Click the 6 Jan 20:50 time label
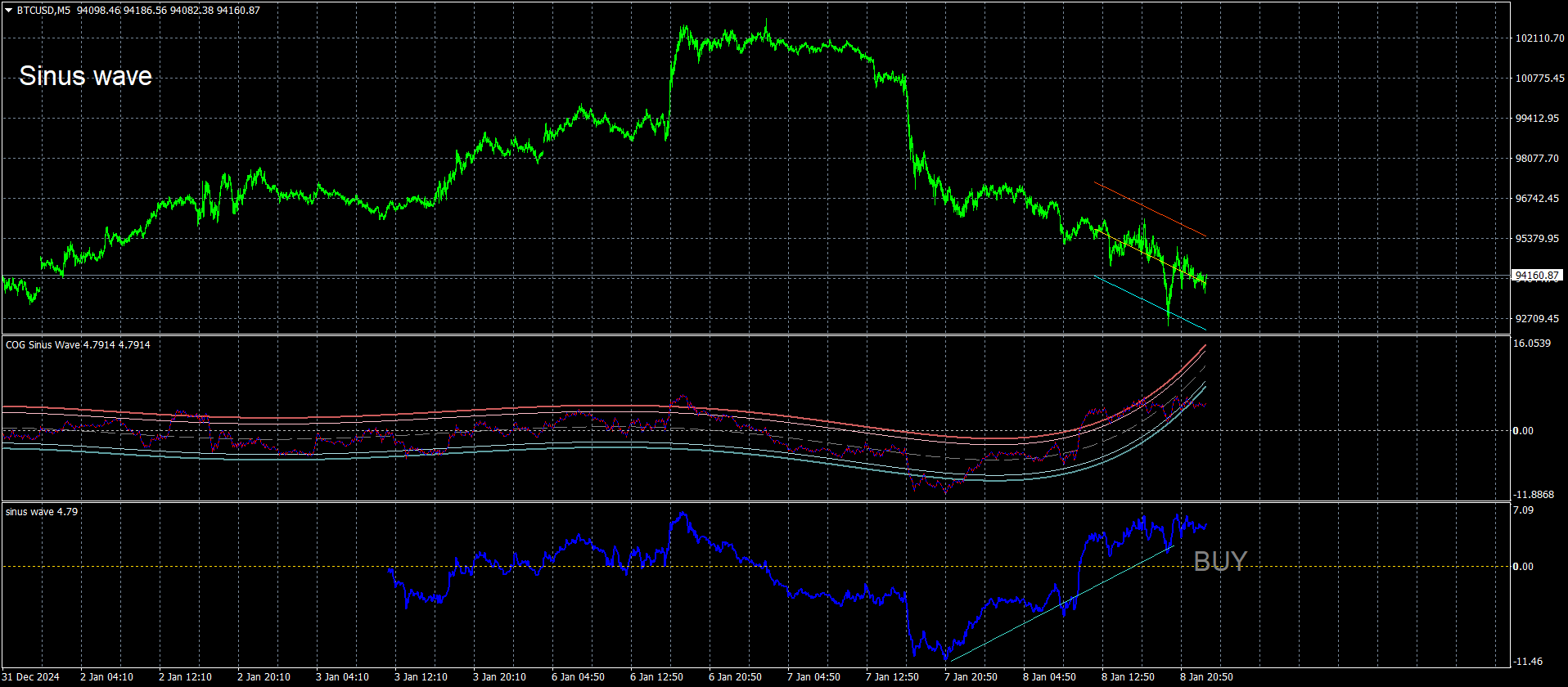 [x=736, y=677]
